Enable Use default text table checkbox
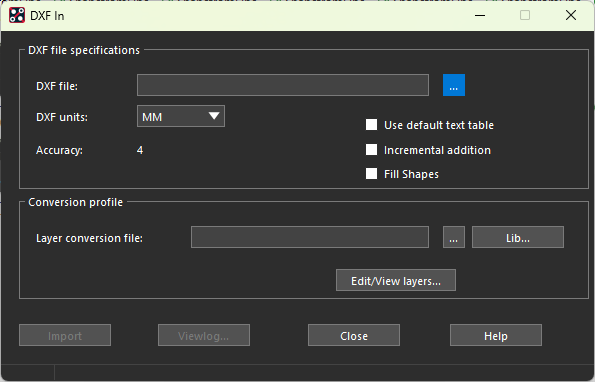This screenshot has height=382, width=595. pos(371,125)
